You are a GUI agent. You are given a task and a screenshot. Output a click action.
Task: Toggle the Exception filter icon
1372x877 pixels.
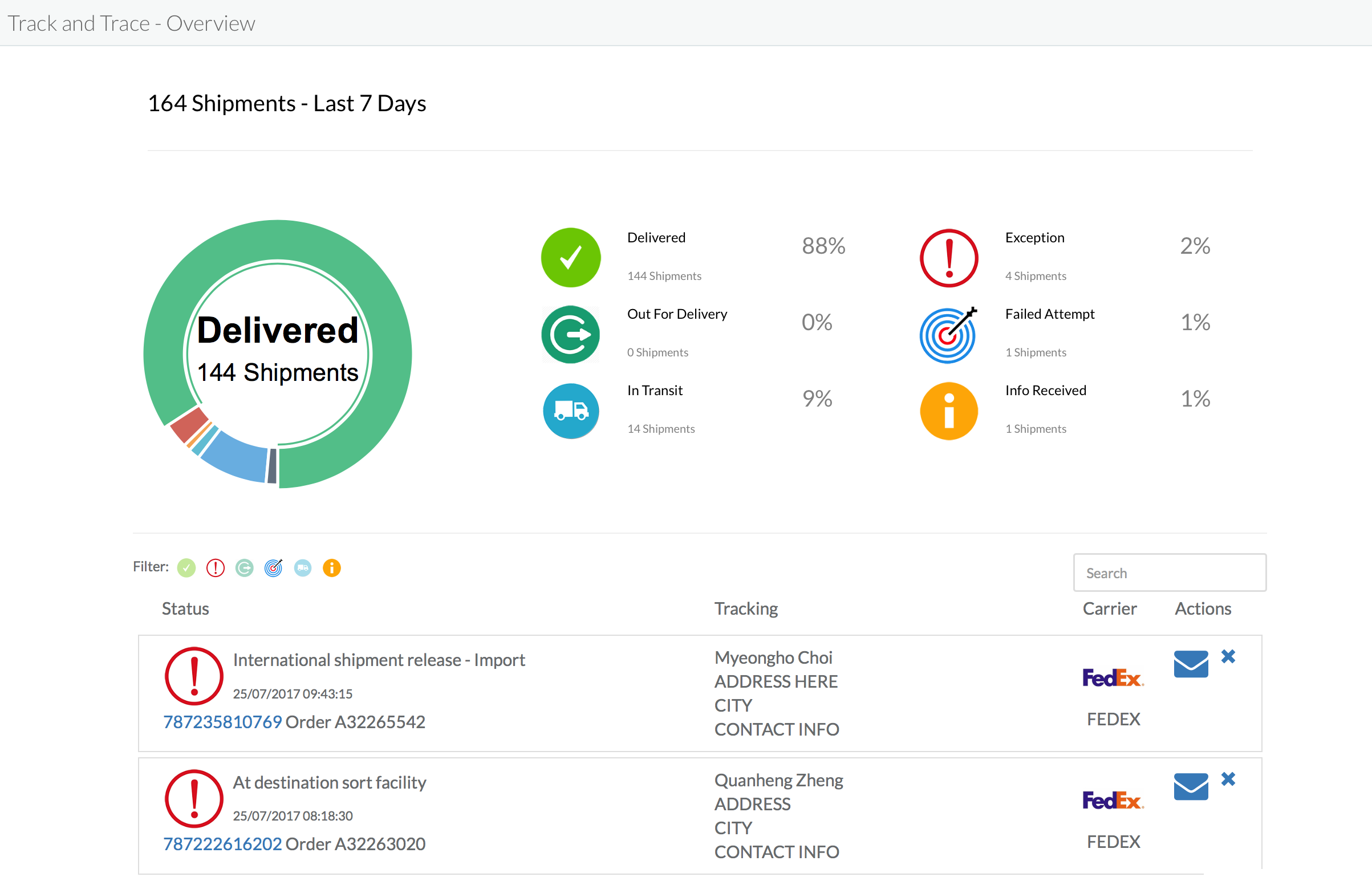tap(216, 568)
